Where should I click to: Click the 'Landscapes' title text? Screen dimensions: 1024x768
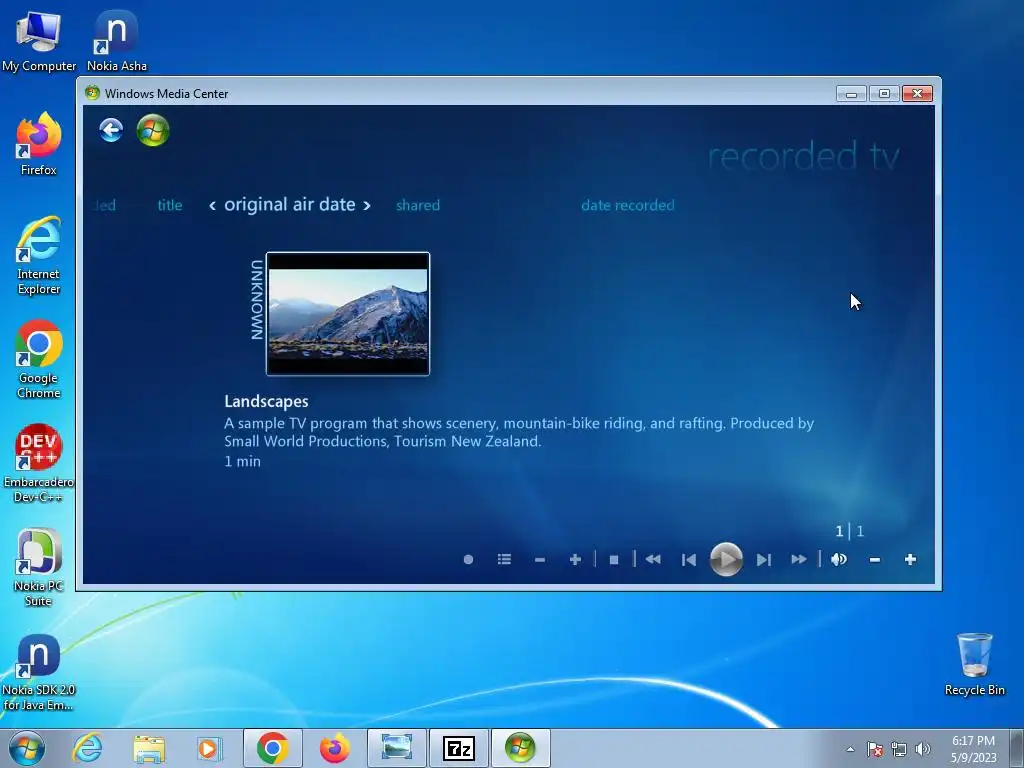tap(266, 401)
